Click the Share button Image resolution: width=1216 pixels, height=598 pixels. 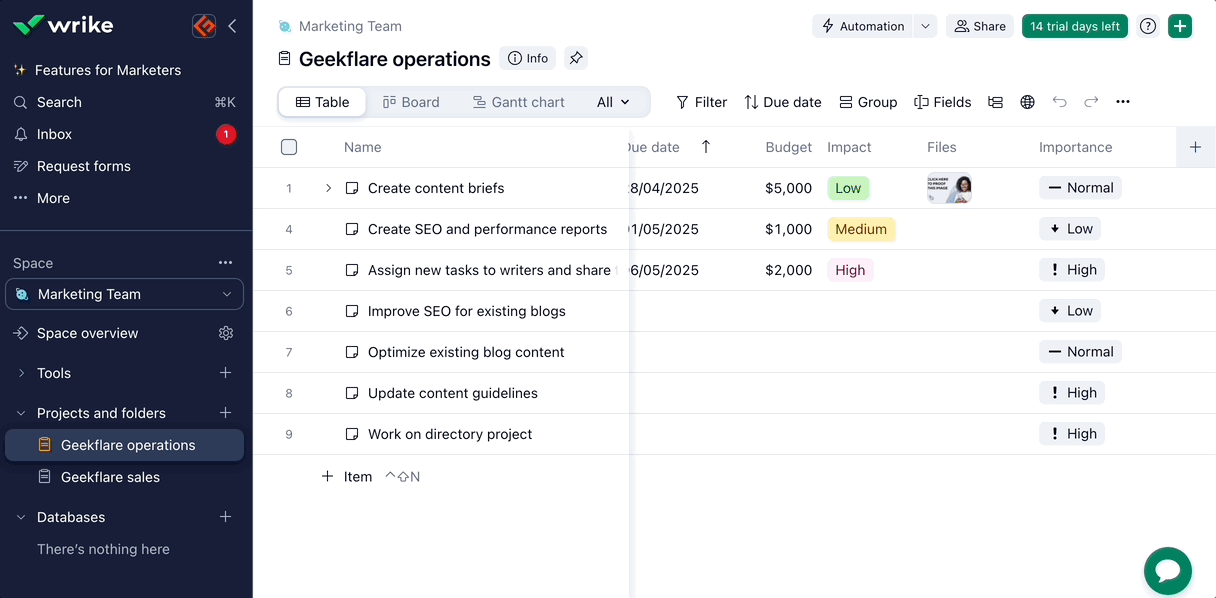(980, 26)
